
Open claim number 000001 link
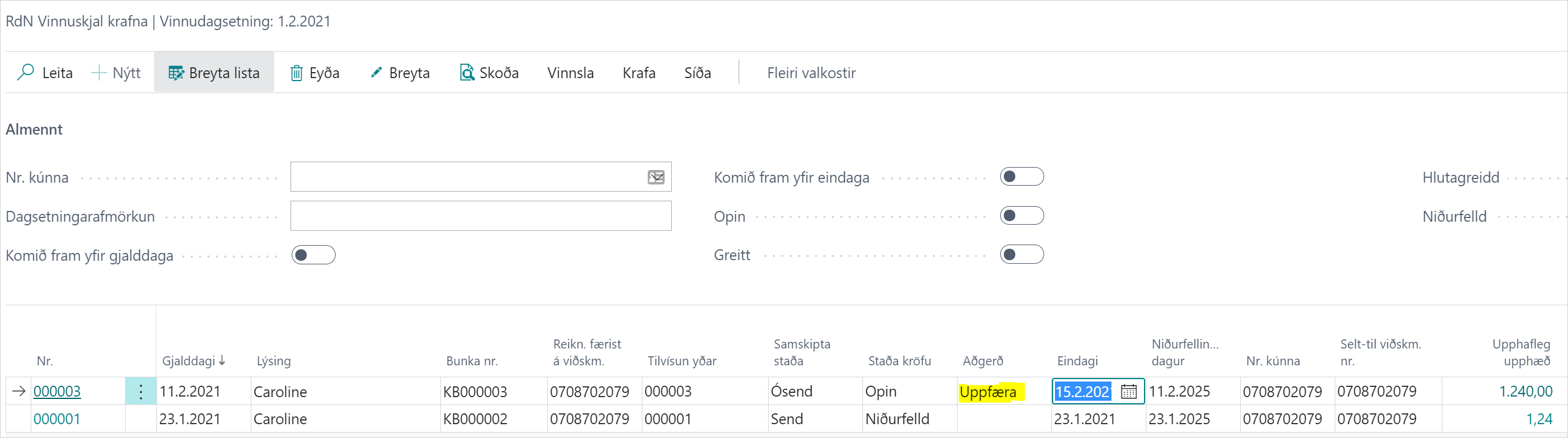click(57, 419)
